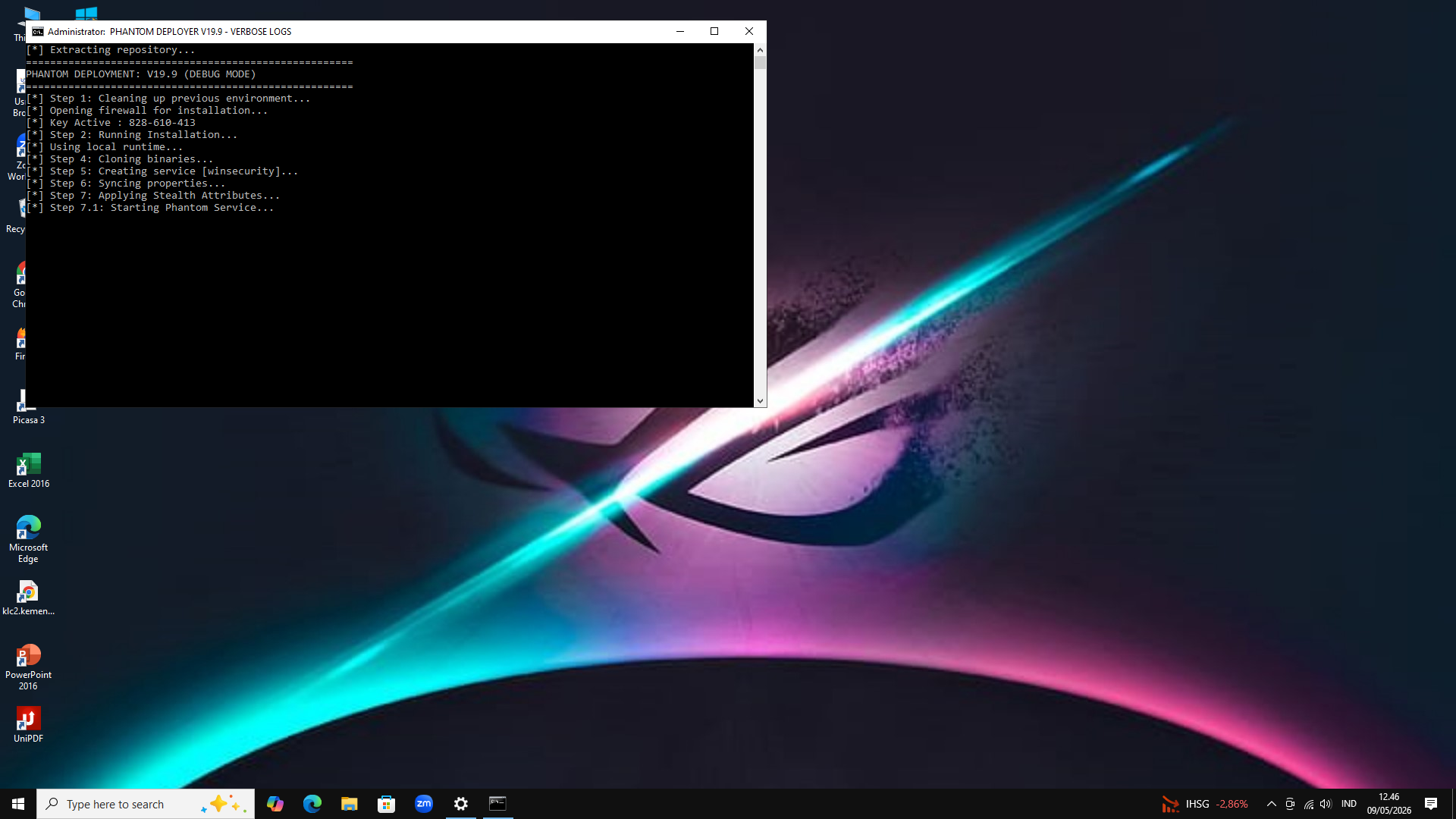Select the PowerPoint 2016 desktop shortcut
The image size is (1456, 819).
tap(29, 667)
